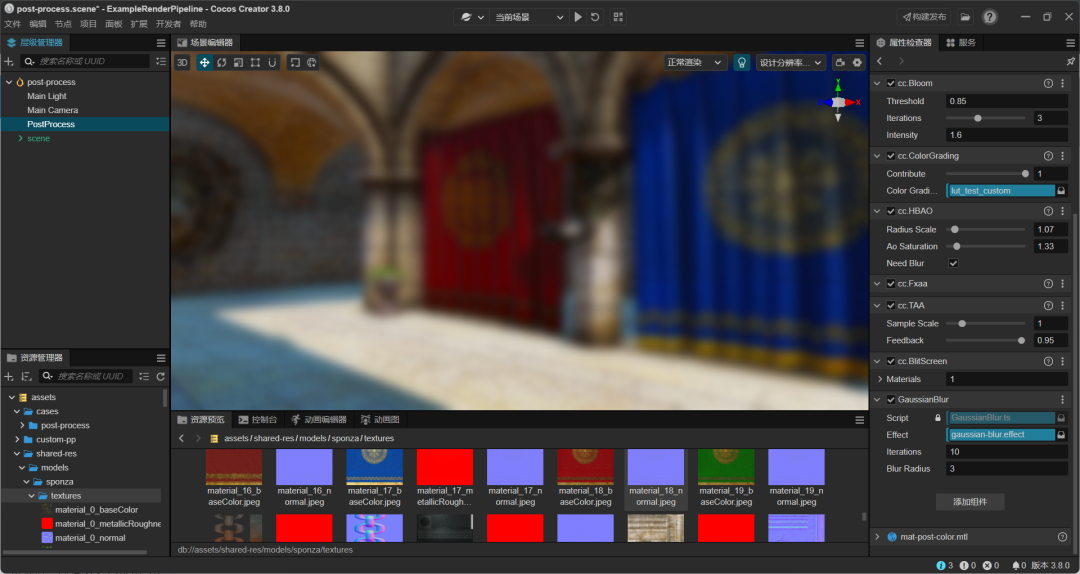Select the Move gizmo tool
Viewport: 1080px width, 574px height.
(205, 63)
